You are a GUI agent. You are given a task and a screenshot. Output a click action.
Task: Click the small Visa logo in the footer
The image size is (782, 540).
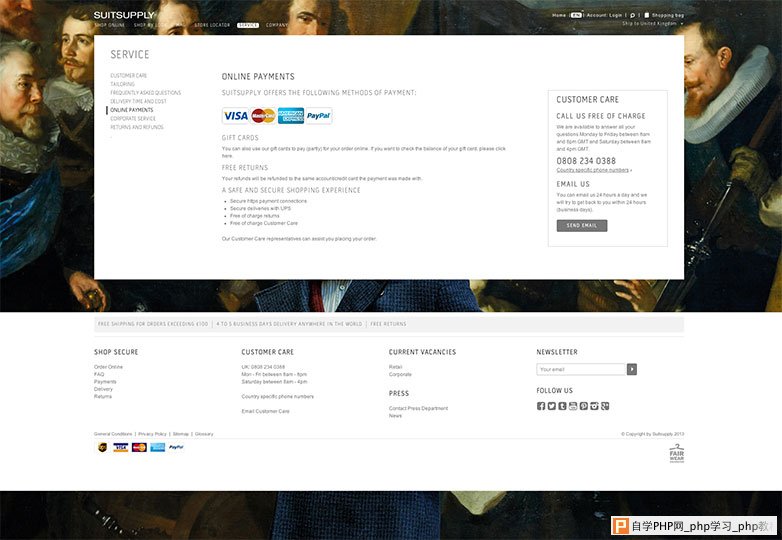[x=121, y=447]
